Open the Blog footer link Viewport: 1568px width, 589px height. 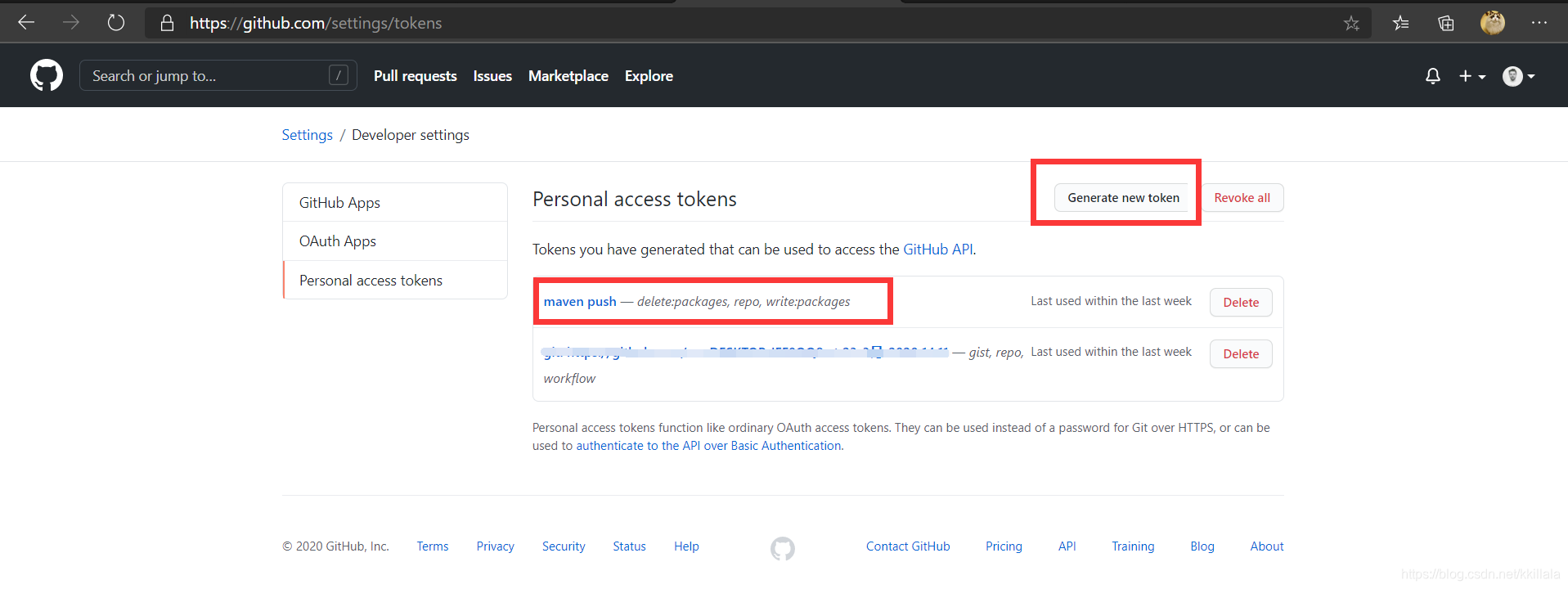1202,546
